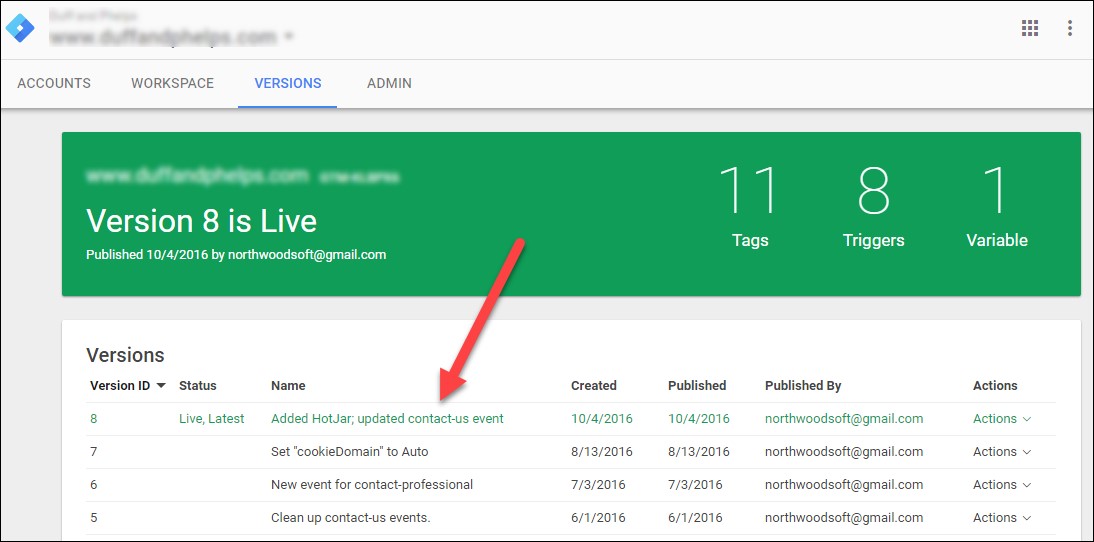The image size is (1094, 542).
Task: Click the Name column header
Action: click(288, 385)
